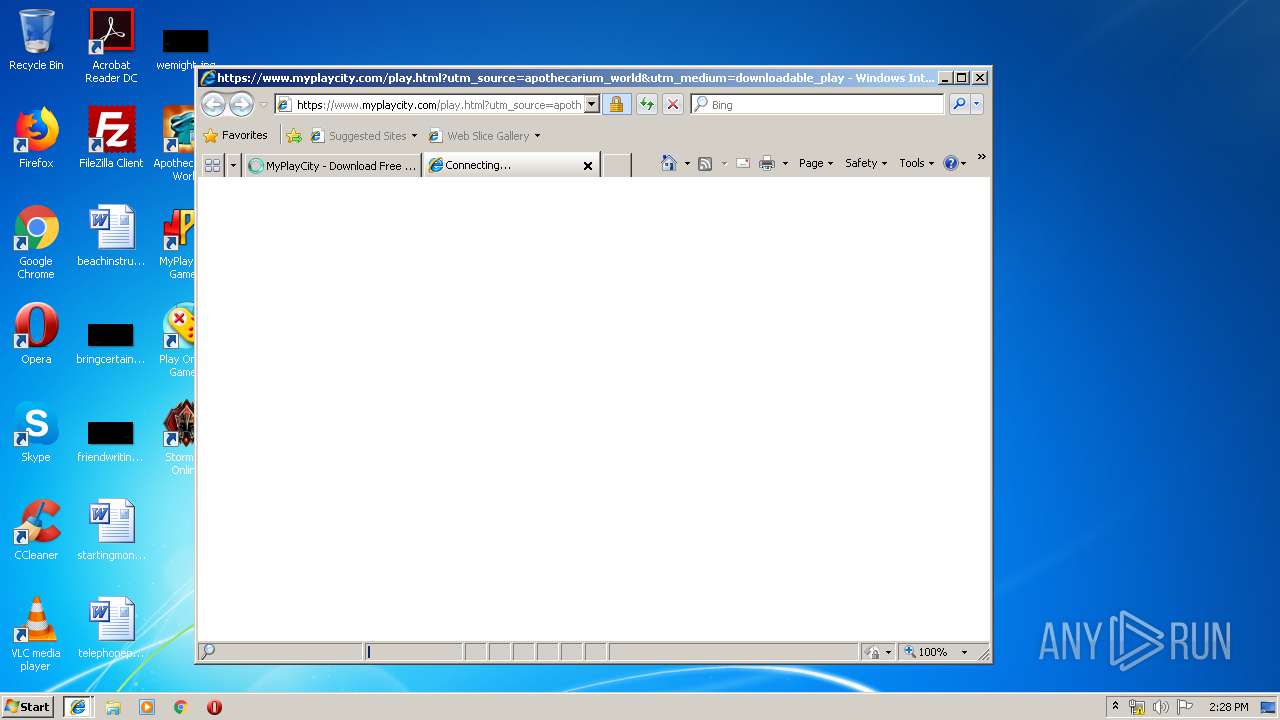Select the FileZilla Client desktop icon
This screenshot has height=720, width=1280.
(x=111, y=138)
